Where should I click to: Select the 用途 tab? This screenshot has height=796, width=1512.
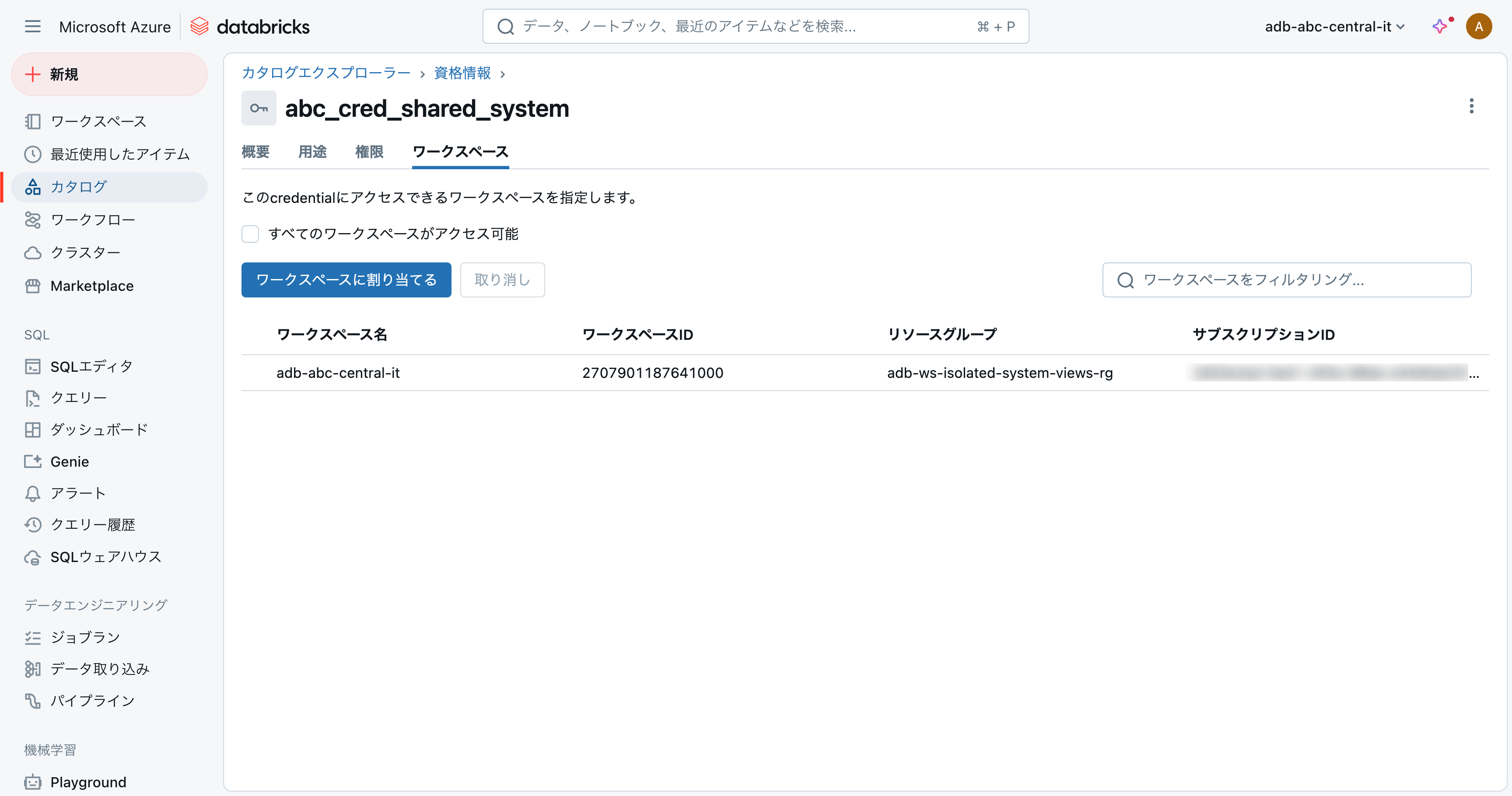click(312, 152)
